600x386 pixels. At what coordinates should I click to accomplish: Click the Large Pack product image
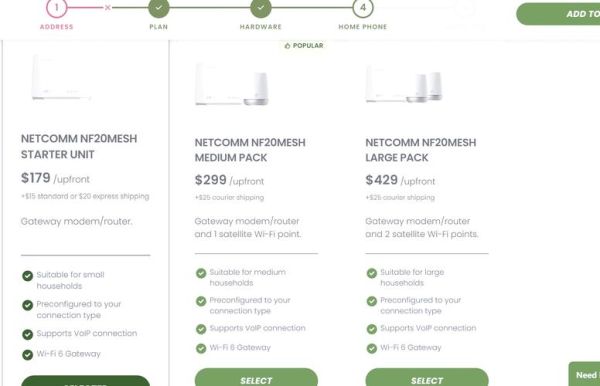[x=404, y=84]
